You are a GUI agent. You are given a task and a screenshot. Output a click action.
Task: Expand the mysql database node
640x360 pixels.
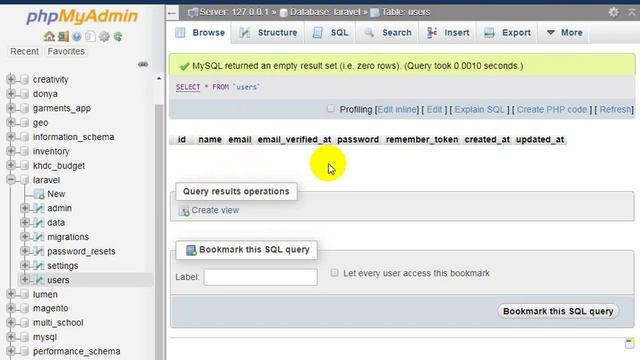click(11, 337)
